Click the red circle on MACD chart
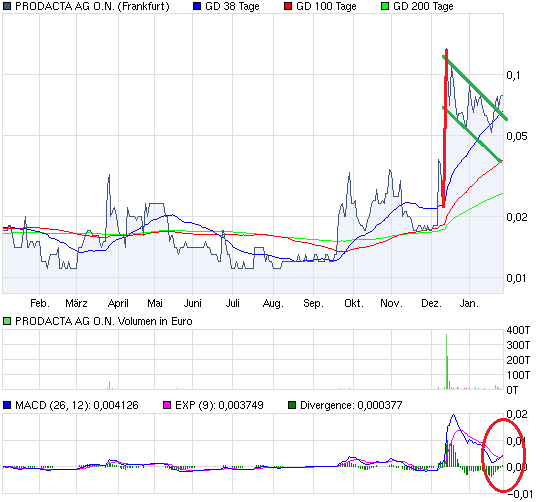 [503, 455]
